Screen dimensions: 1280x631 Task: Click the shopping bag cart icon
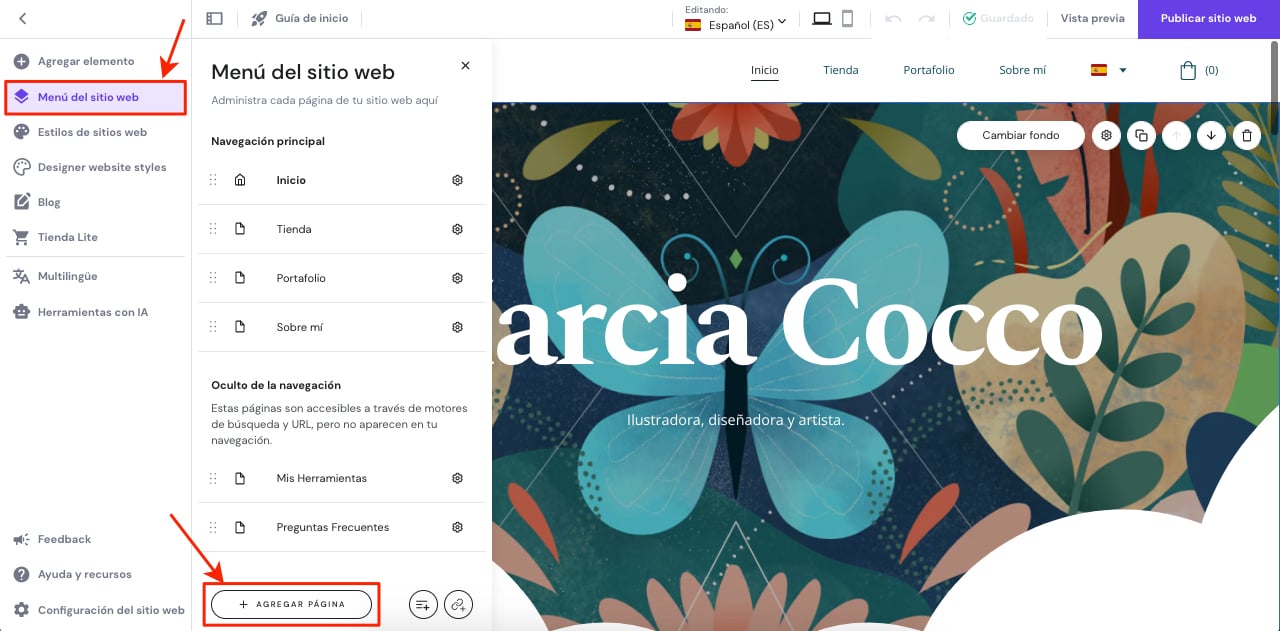(1188, 70)
